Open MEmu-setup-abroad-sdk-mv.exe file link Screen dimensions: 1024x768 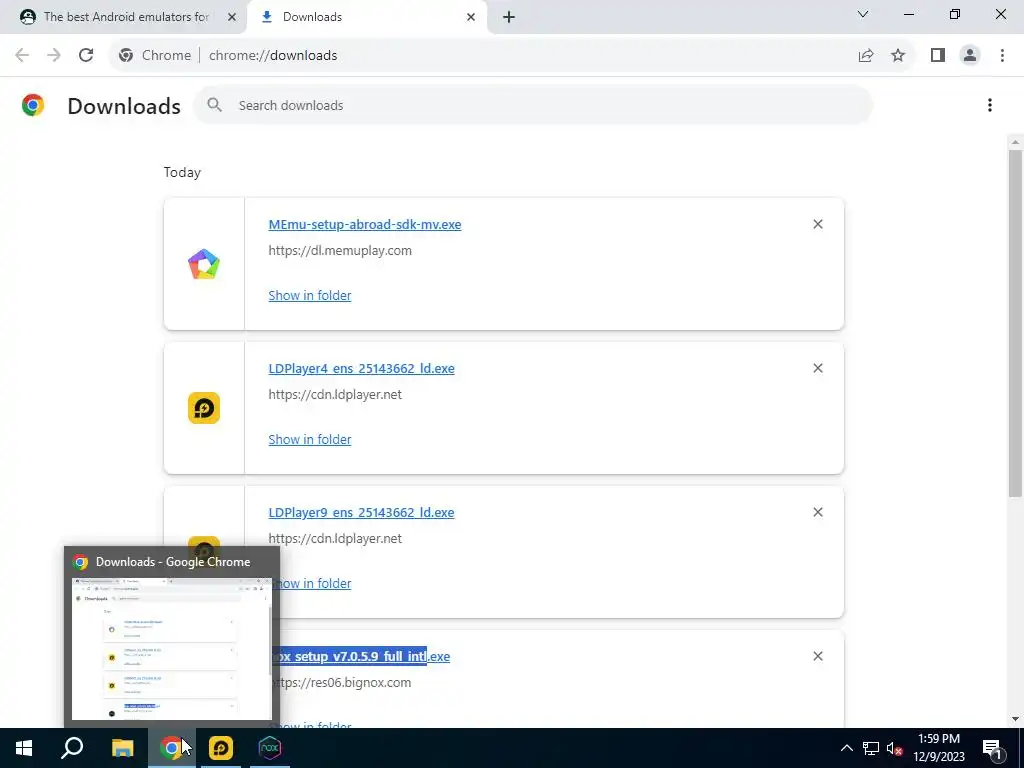(x=364, y=225)
